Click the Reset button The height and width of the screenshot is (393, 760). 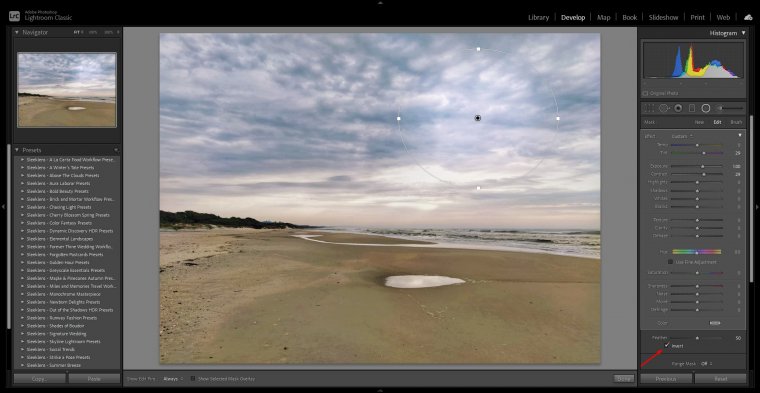[x=720, y=378]
